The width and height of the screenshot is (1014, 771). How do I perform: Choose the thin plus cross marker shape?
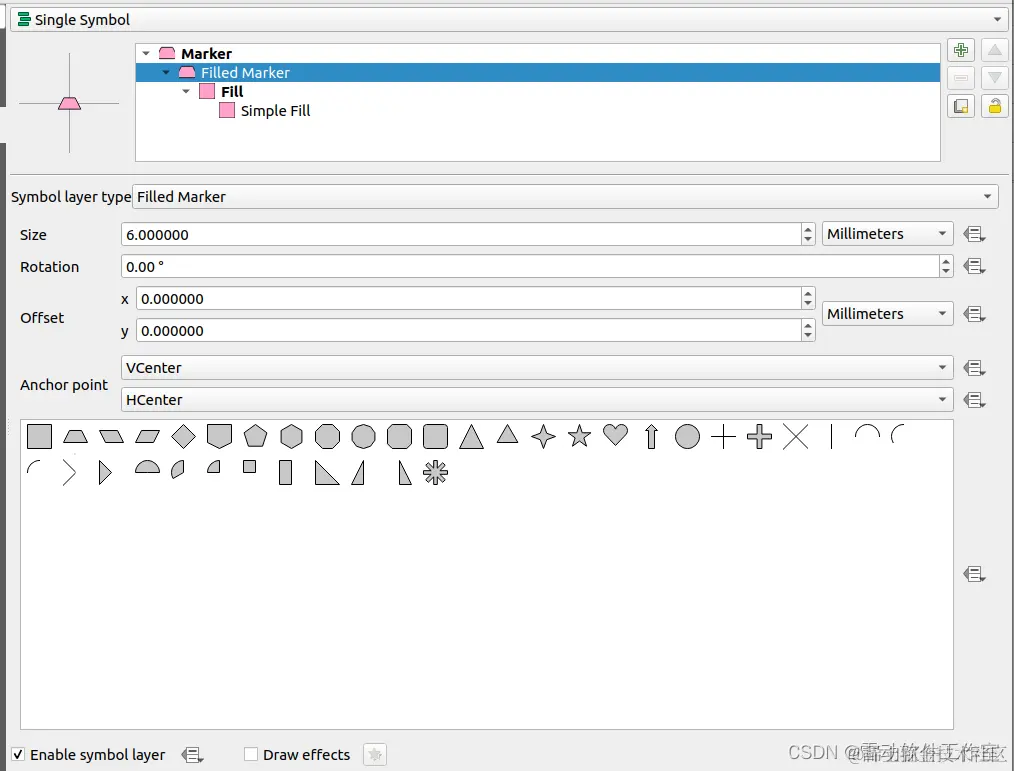tap(723, 437)
